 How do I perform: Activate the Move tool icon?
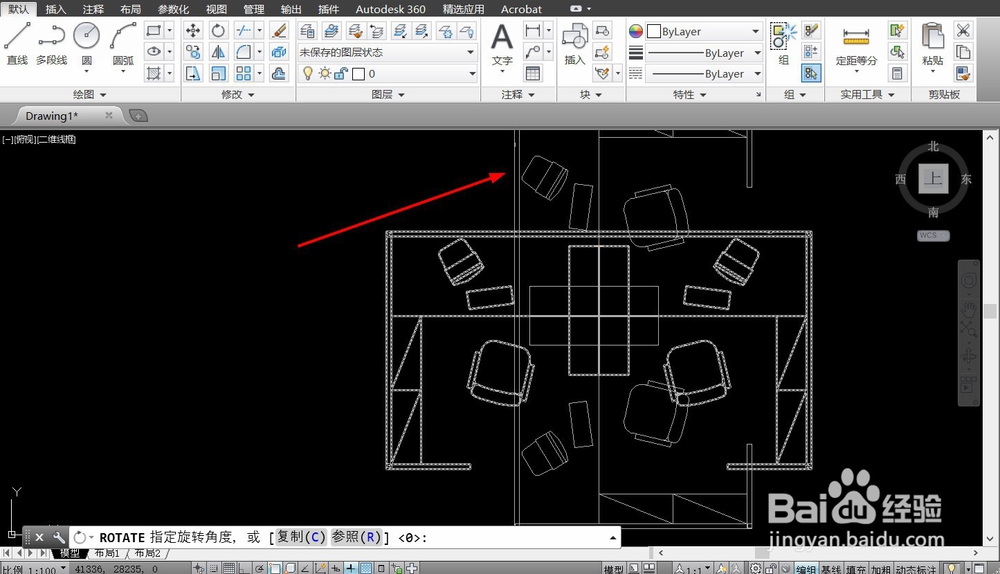pos(193,30)
